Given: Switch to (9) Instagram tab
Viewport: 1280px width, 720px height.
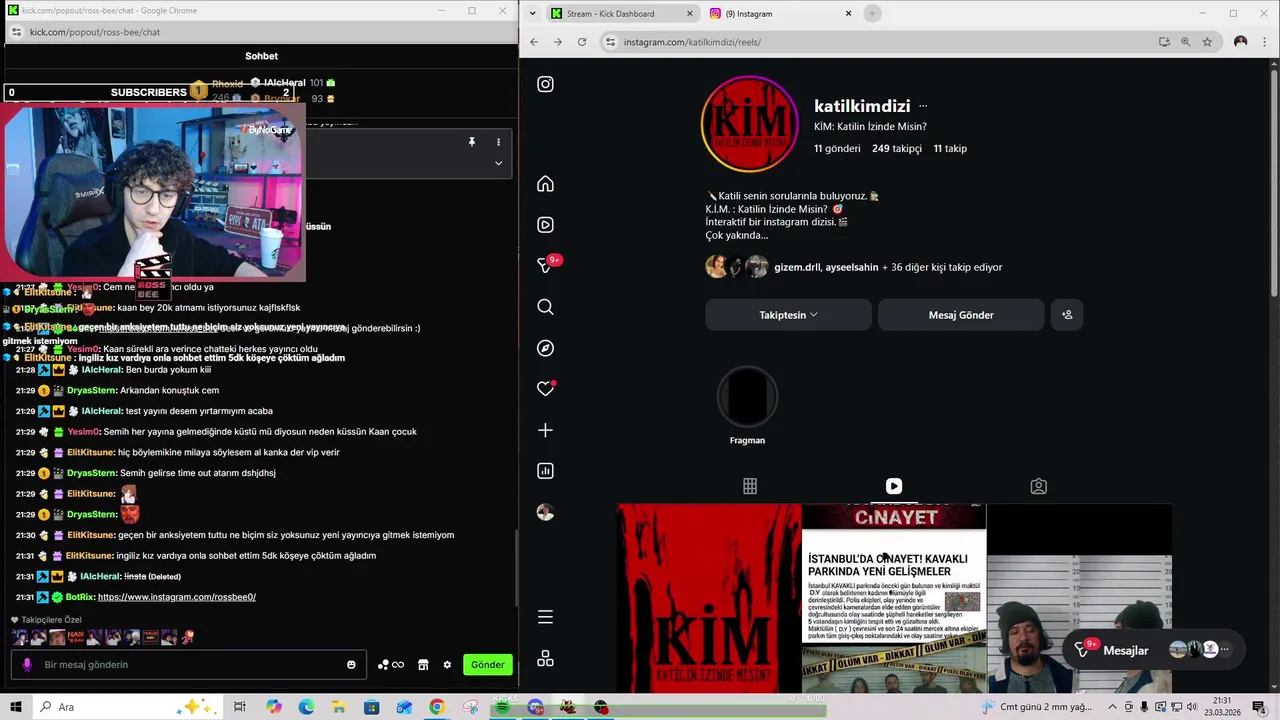Looking at the screenshot, I should pyautogui.click(x=778, y=14).
